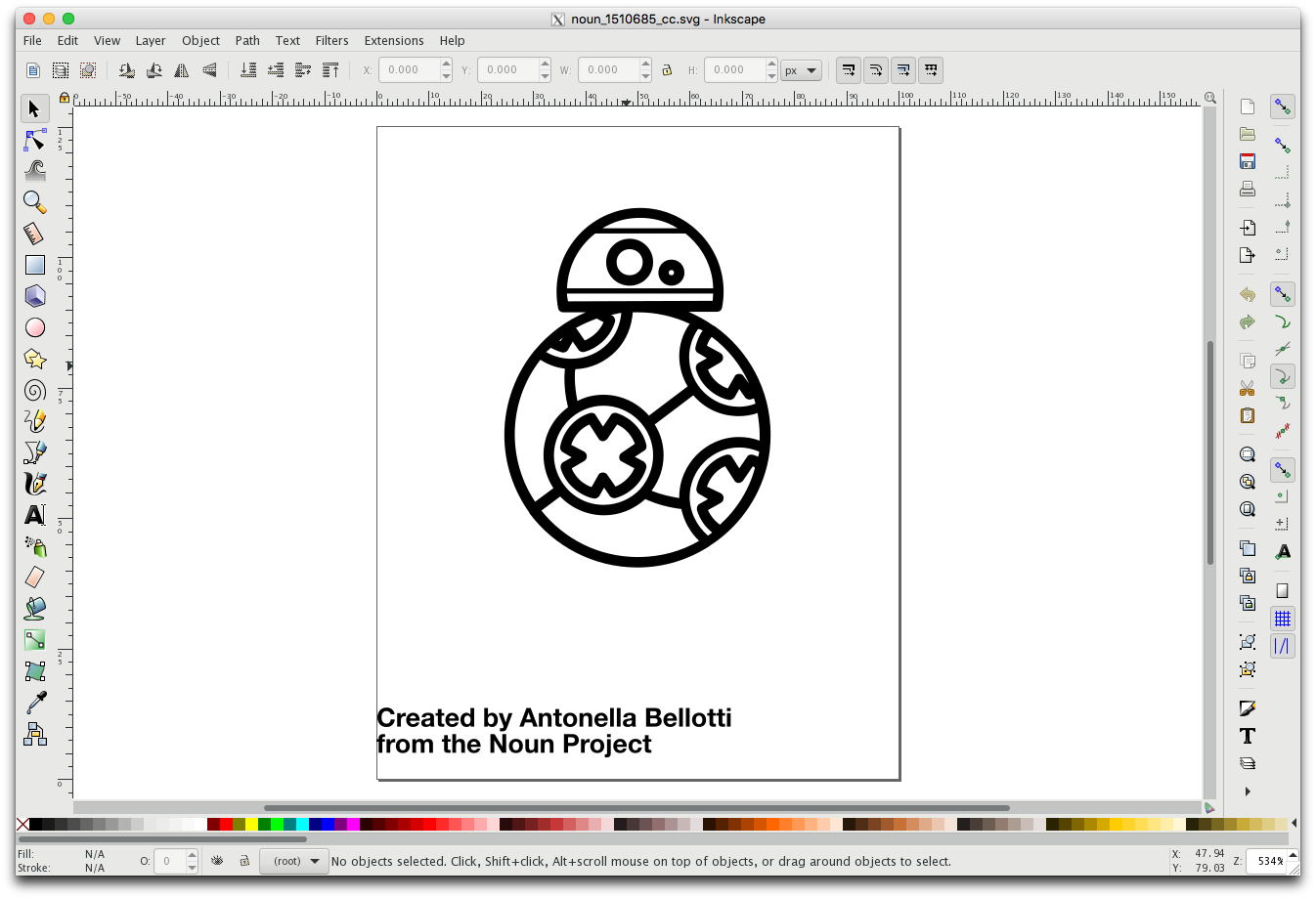Open the Filters menu
The width and height of the screenshot is (1316, 899).
coord(331,40)
